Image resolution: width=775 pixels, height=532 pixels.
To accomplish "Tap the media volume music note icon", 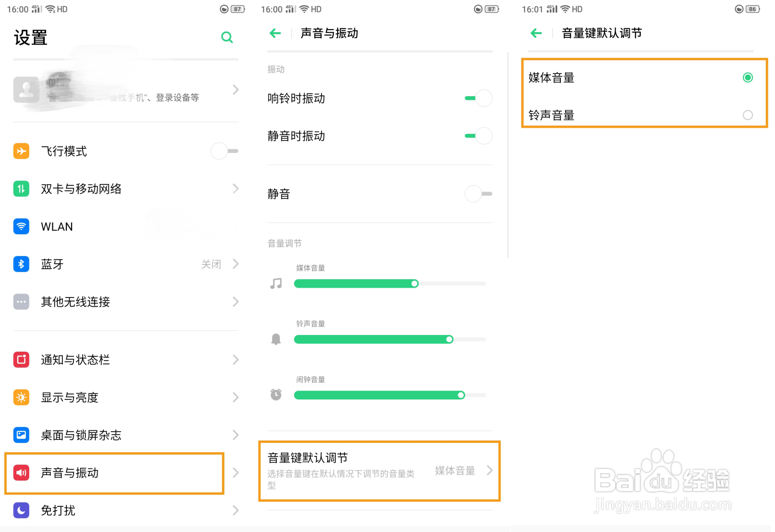I will (x=276, y=283).
